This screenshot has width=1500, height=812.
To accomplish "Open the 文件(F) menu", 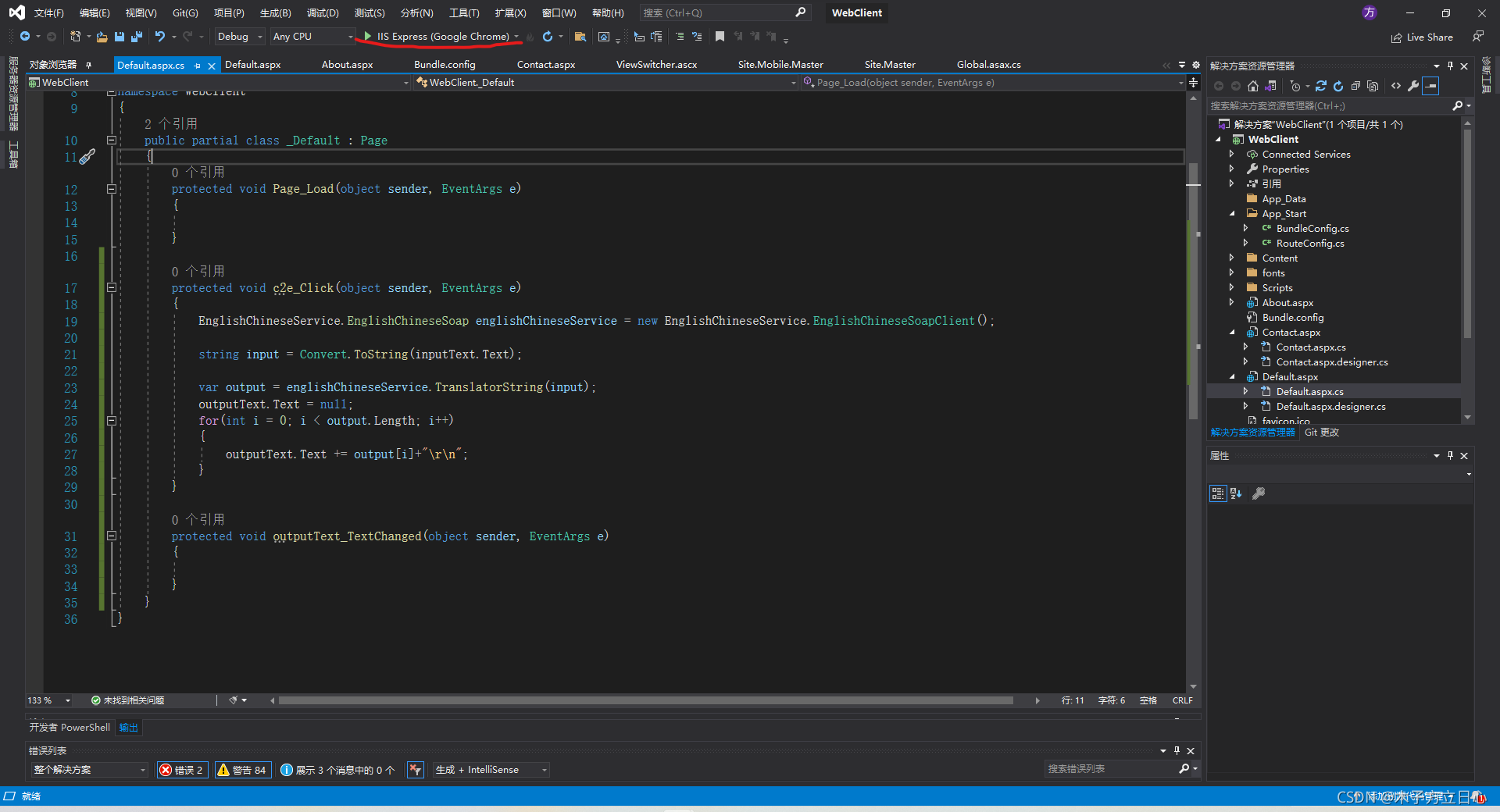I will pos(48,13).
